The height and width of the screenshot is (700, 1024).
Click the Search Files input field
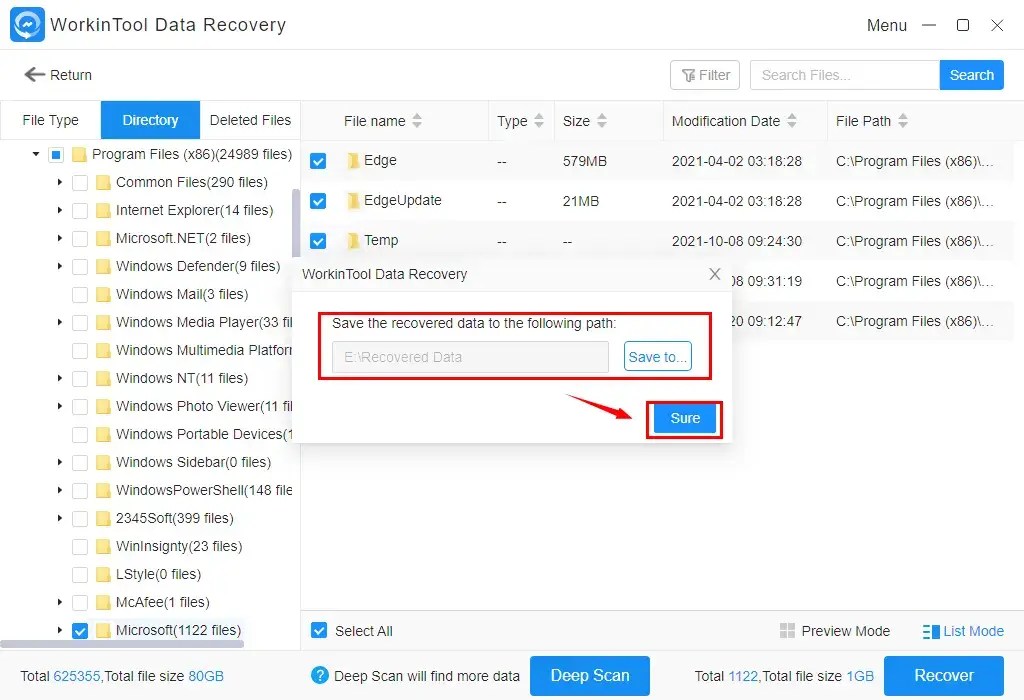point(843,74)
